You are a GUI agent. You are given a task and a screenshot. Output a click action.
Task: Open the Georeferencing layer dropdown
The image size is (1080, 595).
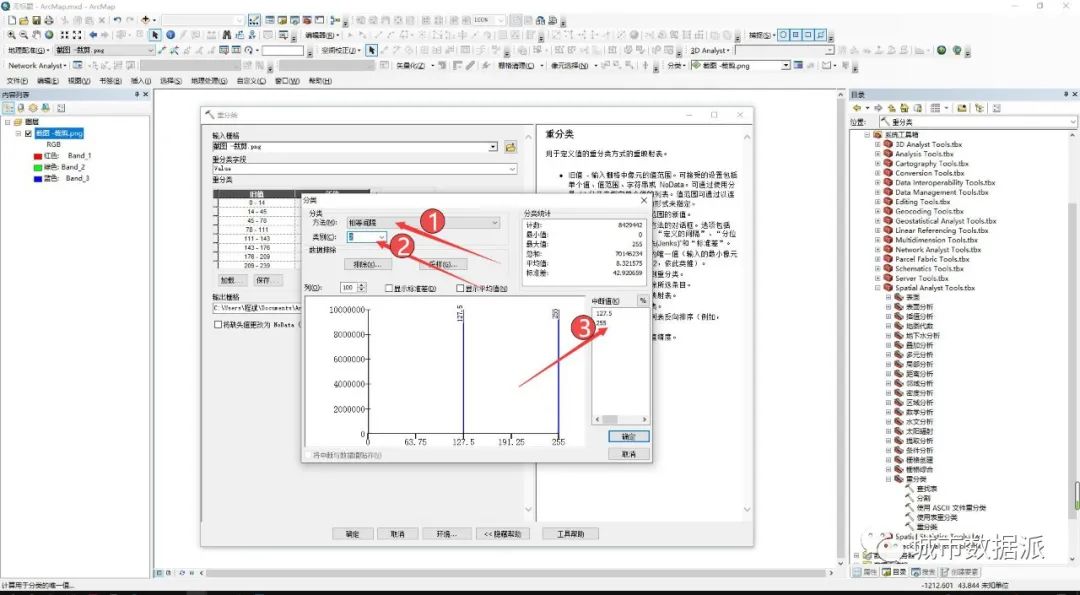tap(149, 50)
